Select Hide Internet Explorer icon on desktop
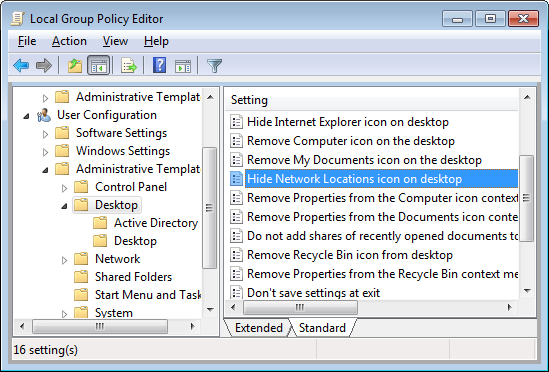Viewport: 549px width, 372px height. pos(348,122)
